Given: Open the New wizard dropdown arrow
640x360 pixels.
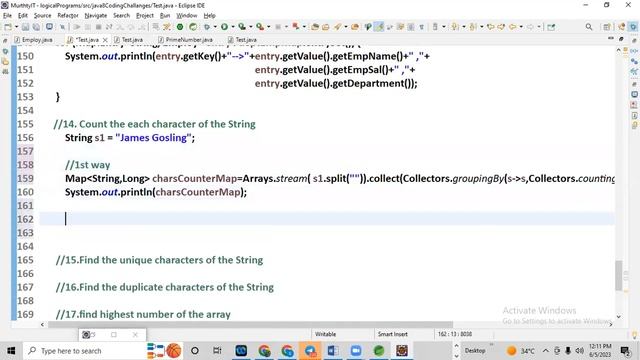Looking at the screenshot, I should 16,27.
